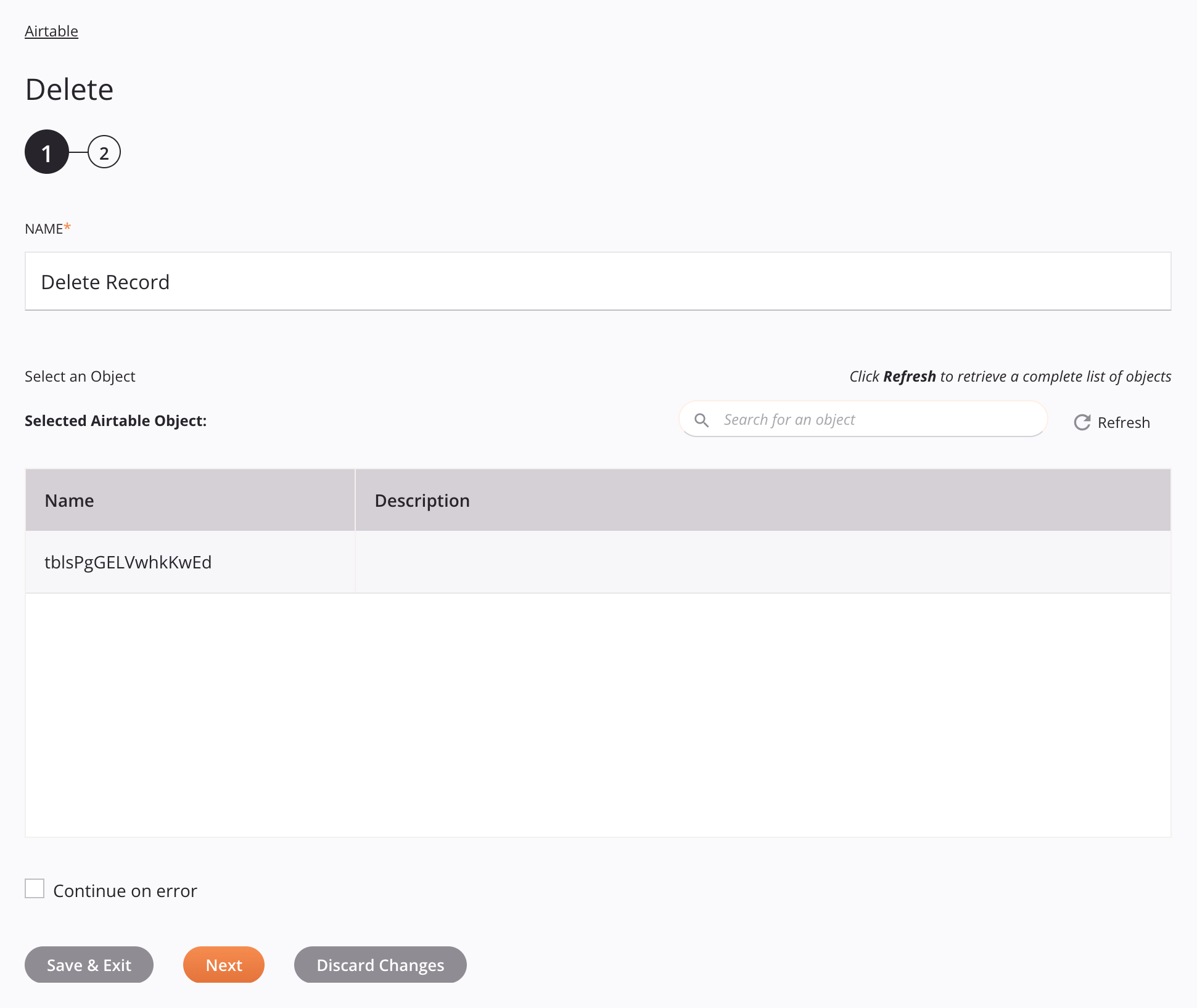Click Discard Changes button
The image size is (1197, 1008).
[380, 965]
